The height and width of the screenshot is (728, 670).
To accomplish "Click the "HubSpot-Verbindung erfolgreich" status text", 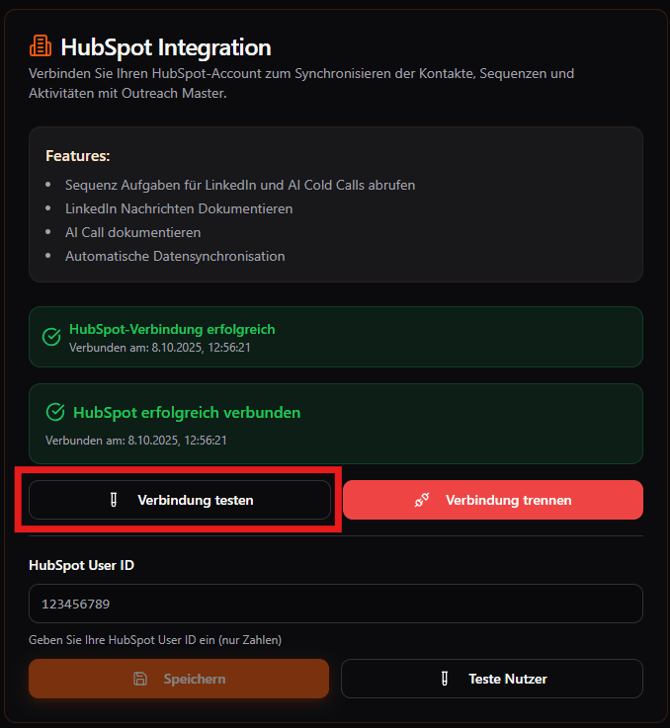I will pyautogui.click(x=172, y=329).
